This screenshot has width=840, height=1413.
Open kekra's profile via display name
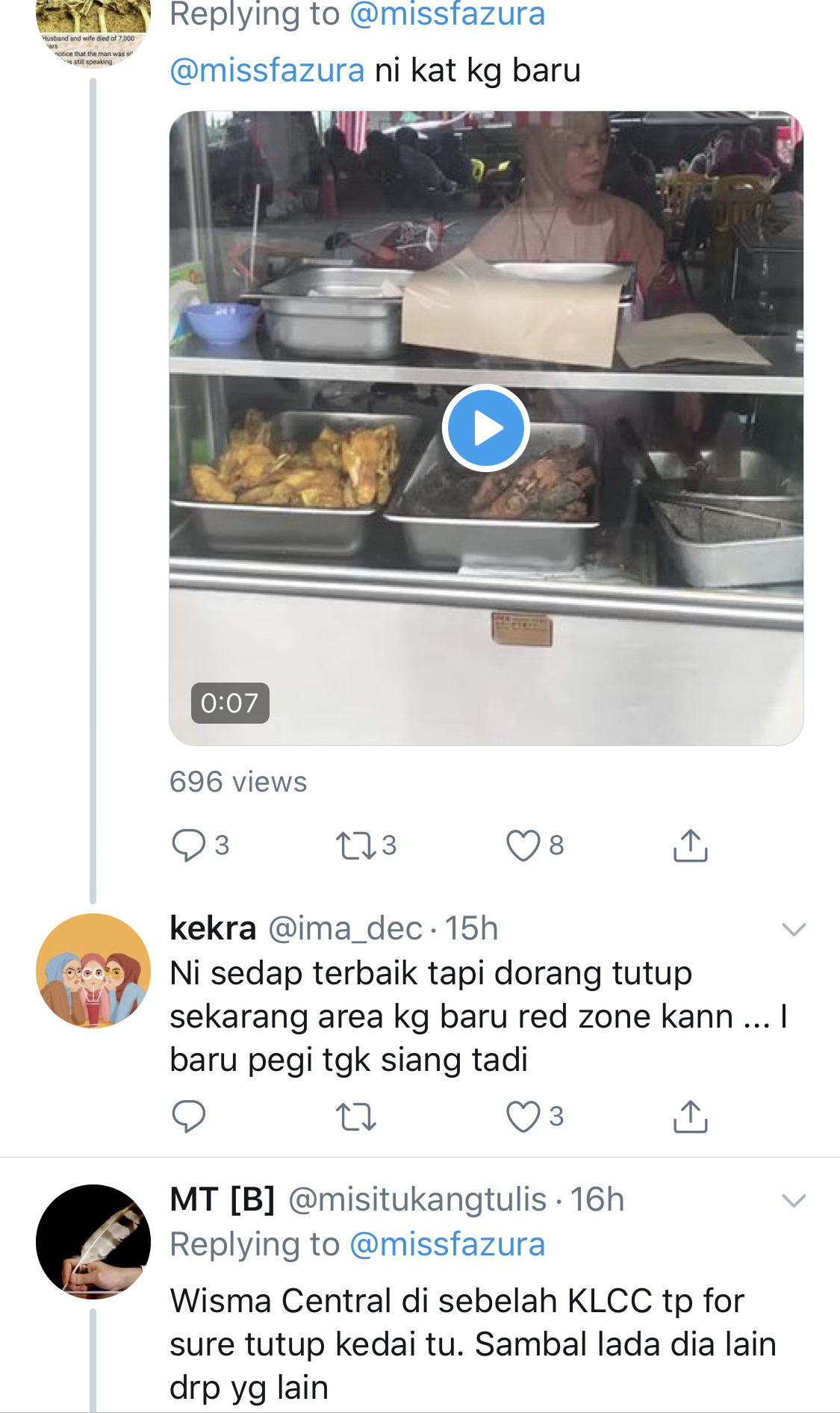click(x=213, y=928)
